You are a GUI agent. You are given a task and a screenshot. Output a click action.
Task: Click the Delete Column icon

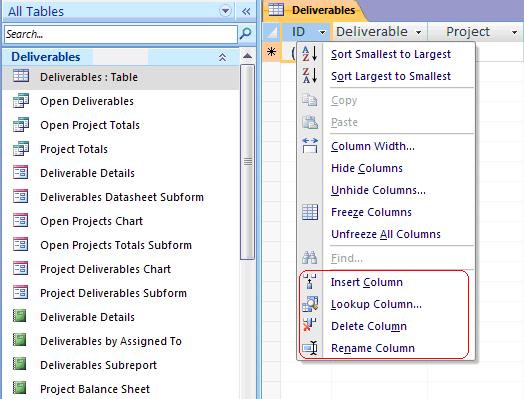click(x=309, y=325)
